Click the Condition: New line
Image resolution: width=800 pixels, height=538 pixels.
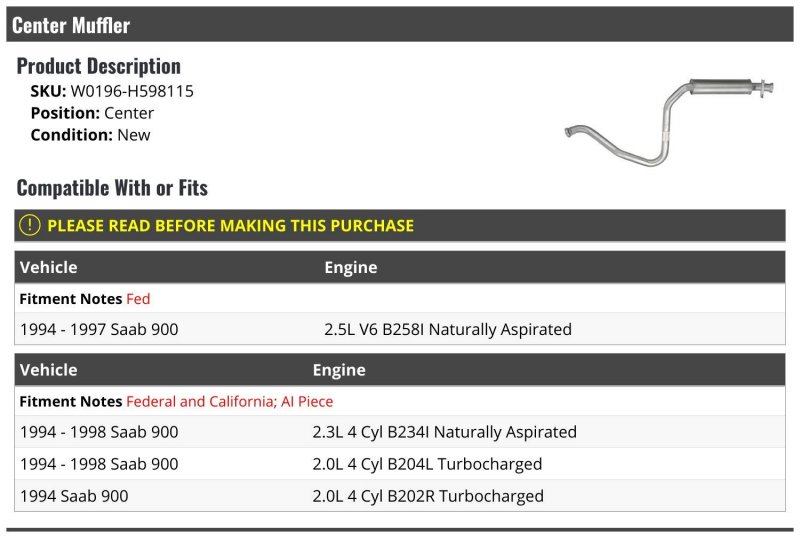pos(90,135)
